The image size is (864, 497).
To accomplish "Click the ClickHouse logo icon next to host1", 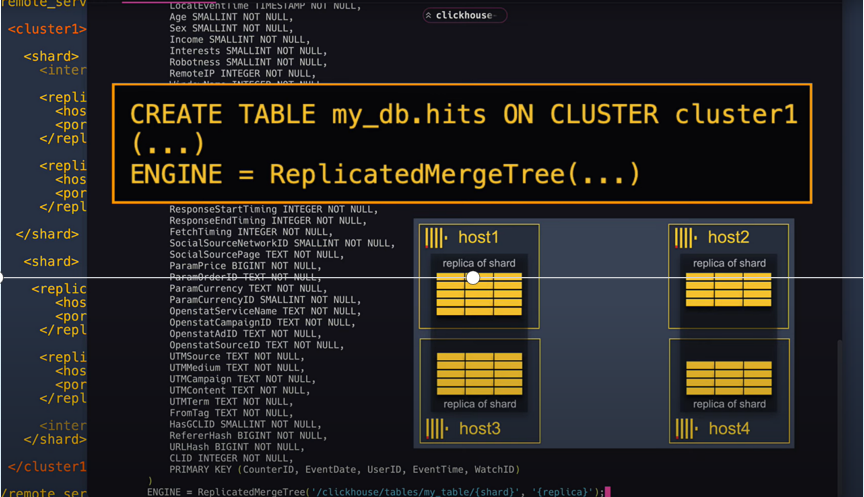I will [436, 238].
